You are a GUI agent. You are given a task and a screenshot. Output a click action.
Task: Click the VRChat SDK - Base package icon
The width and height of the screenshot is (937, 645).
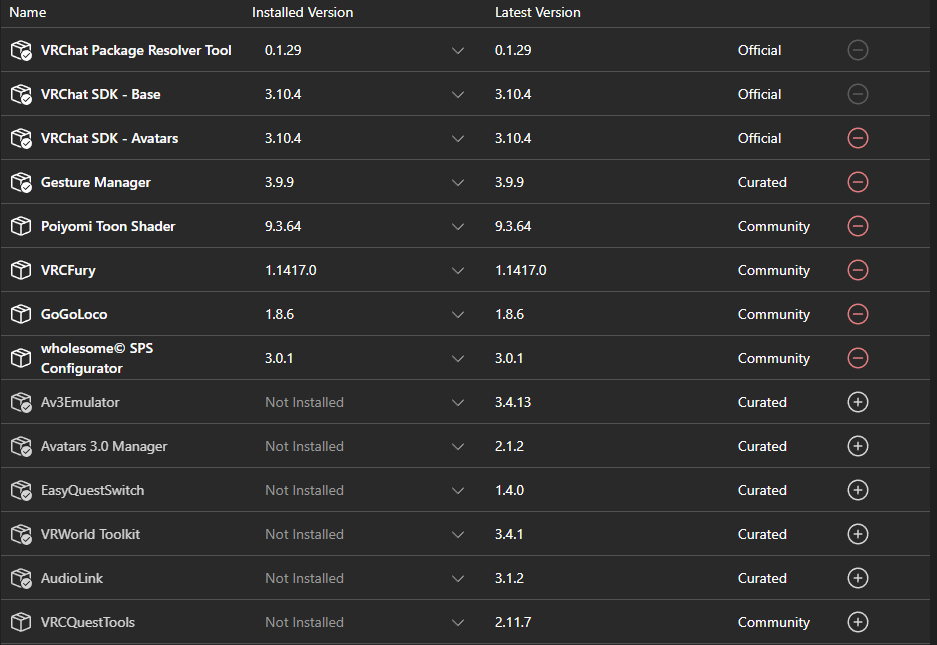pyautogui.click(x=21, y=94)
